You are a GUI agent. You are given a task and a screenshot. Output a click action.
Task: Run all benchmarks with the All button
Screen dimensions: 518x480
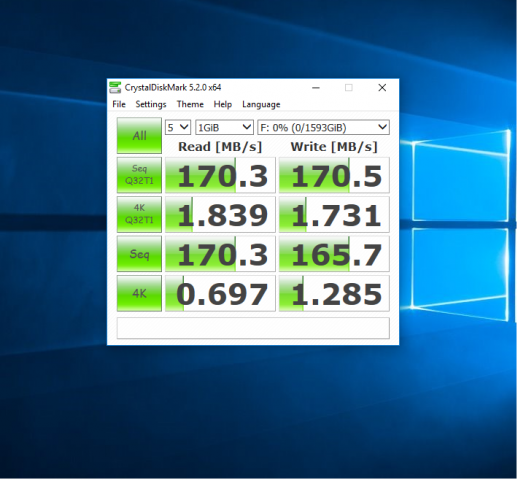click(x=139, y=135)
